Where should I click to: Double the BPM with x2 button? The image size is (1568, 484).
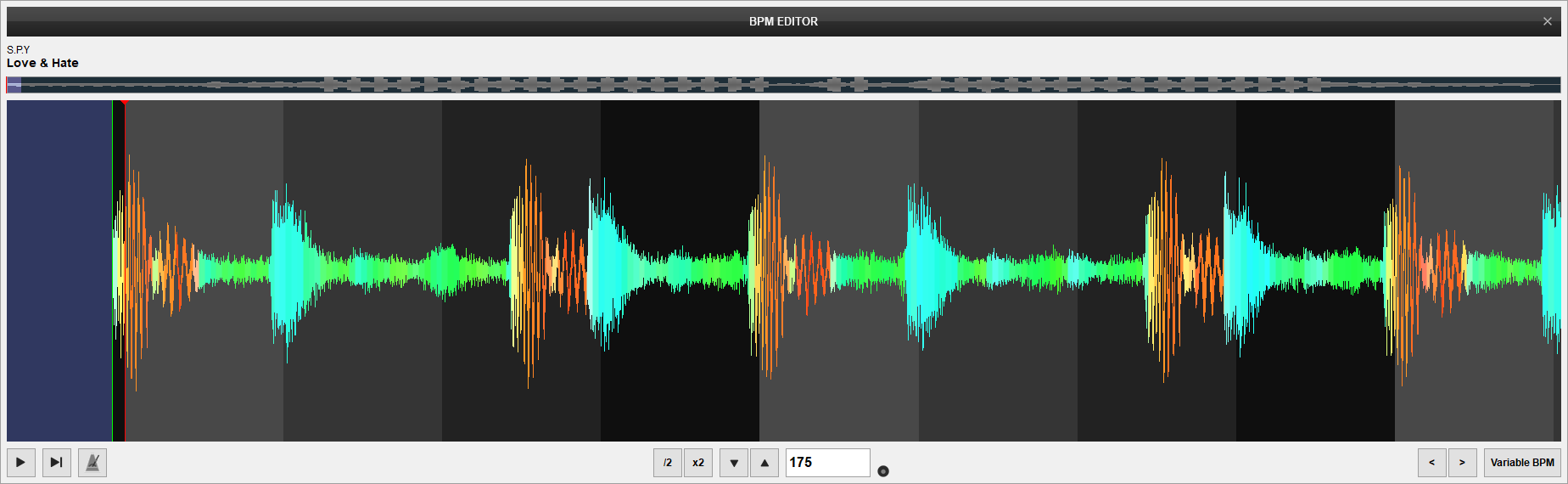(x=698, y=463)
